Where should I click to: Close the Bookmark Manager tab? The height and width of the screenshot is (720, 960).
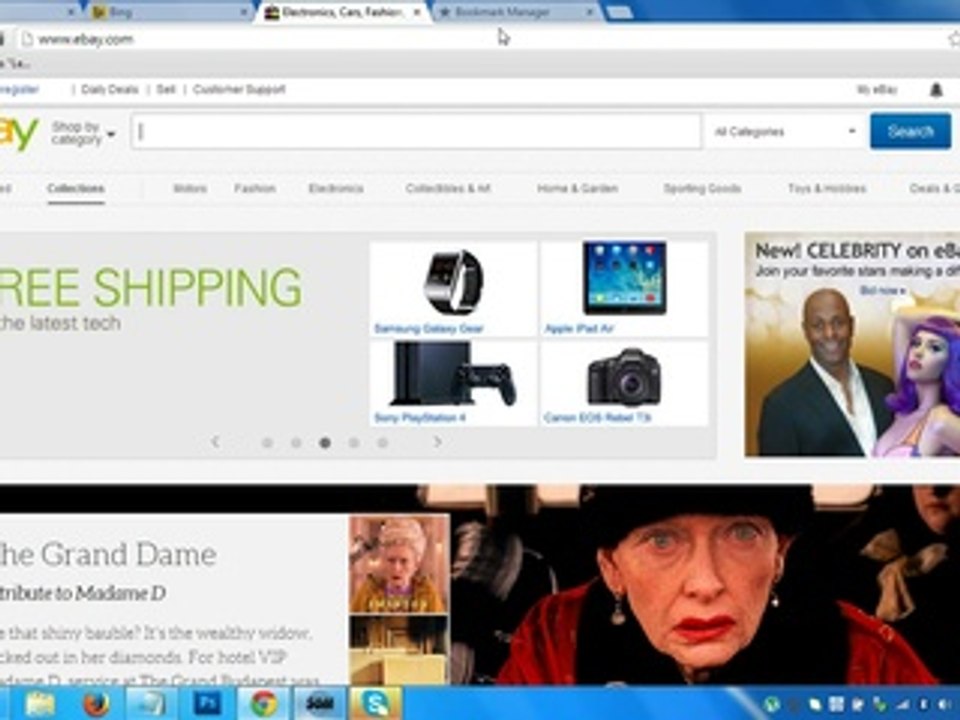590,12
